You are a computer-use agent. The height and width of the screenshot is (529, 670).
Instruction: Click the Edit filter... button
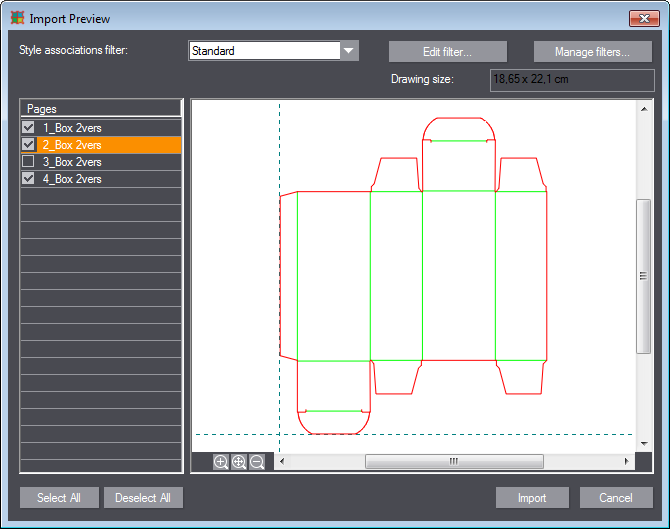click(447, 51)
